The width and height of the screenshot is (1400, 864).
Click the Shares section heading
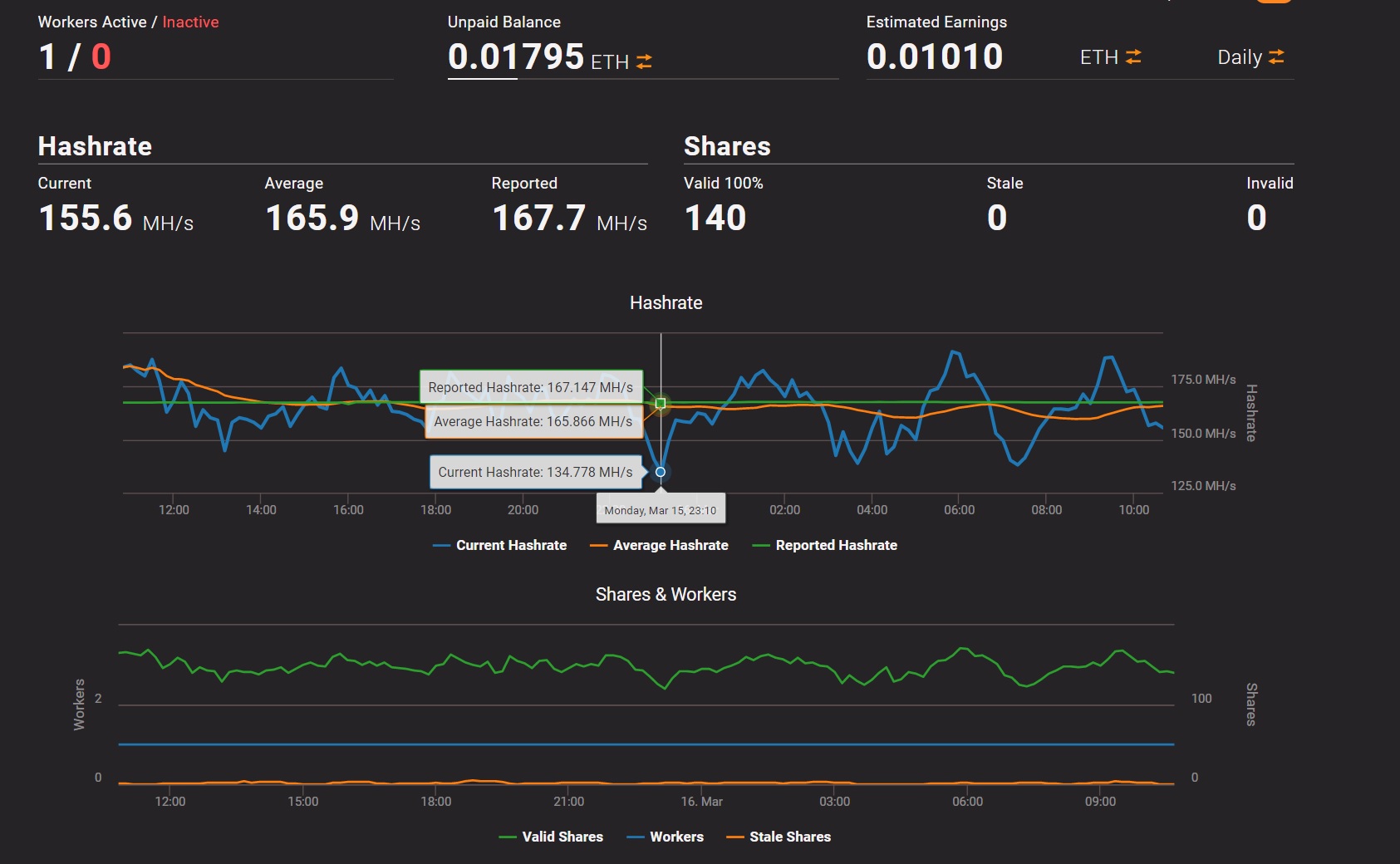click(727, 146)
